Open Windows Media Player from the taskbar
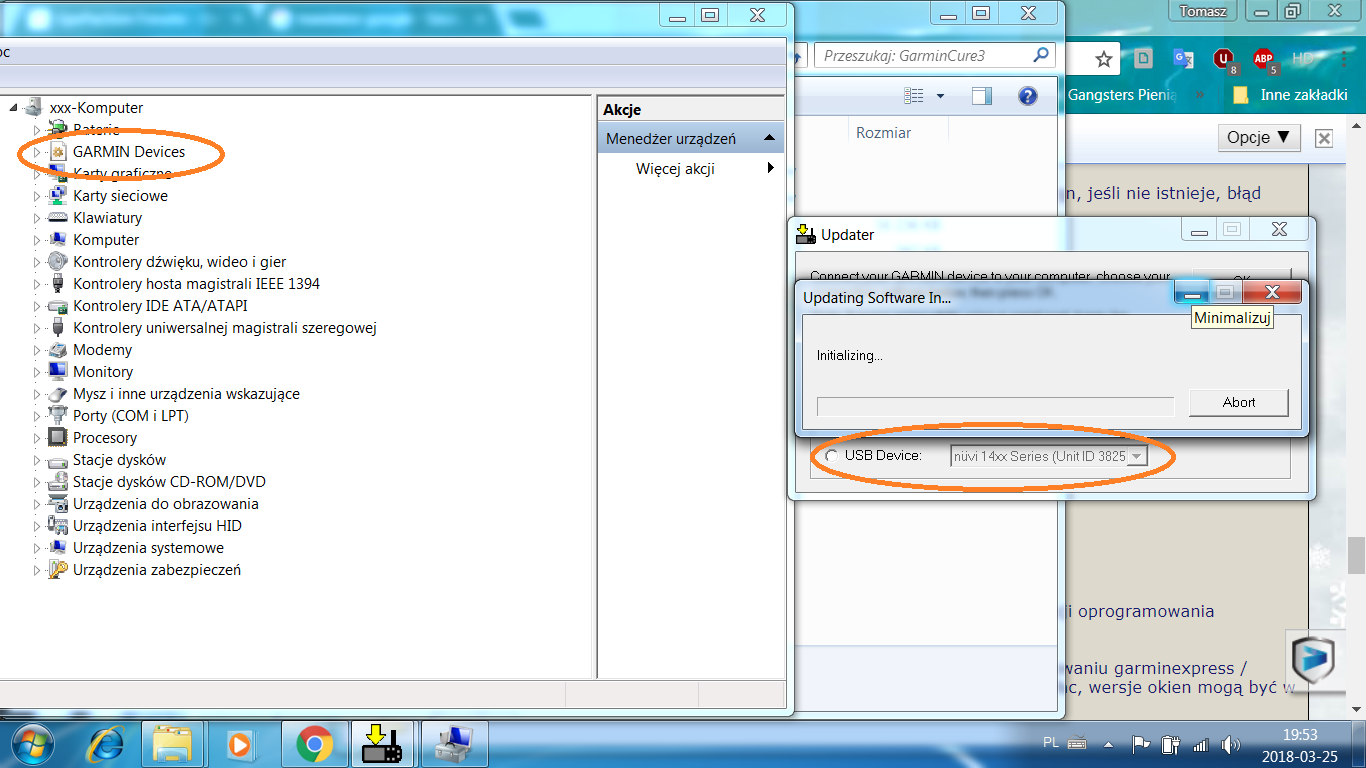The width and height of the screenshot is (1366, 768). pos(241,744)
